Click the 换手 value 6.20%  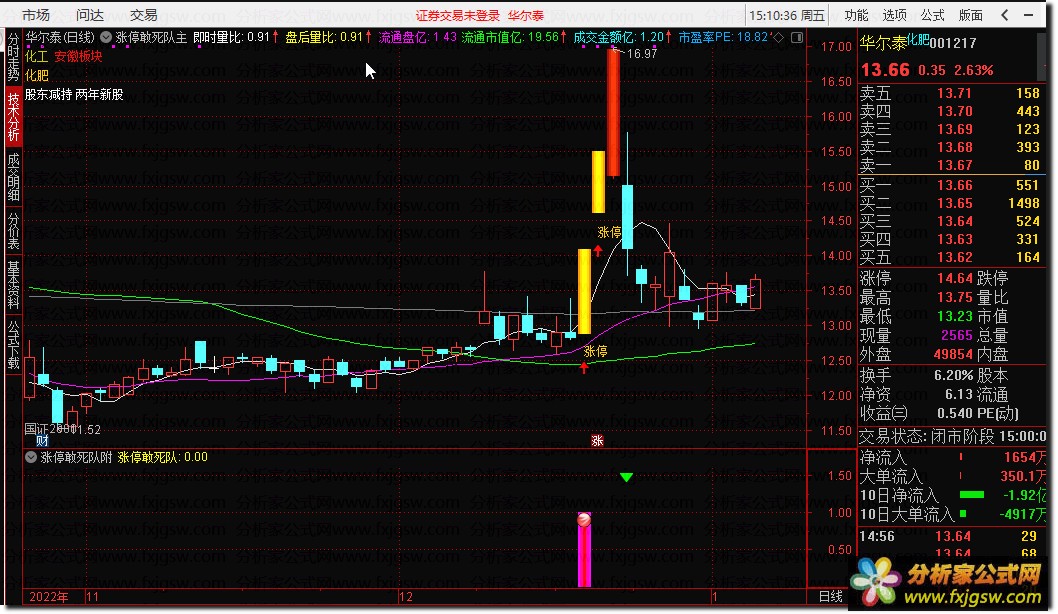(x=953, y=375)
